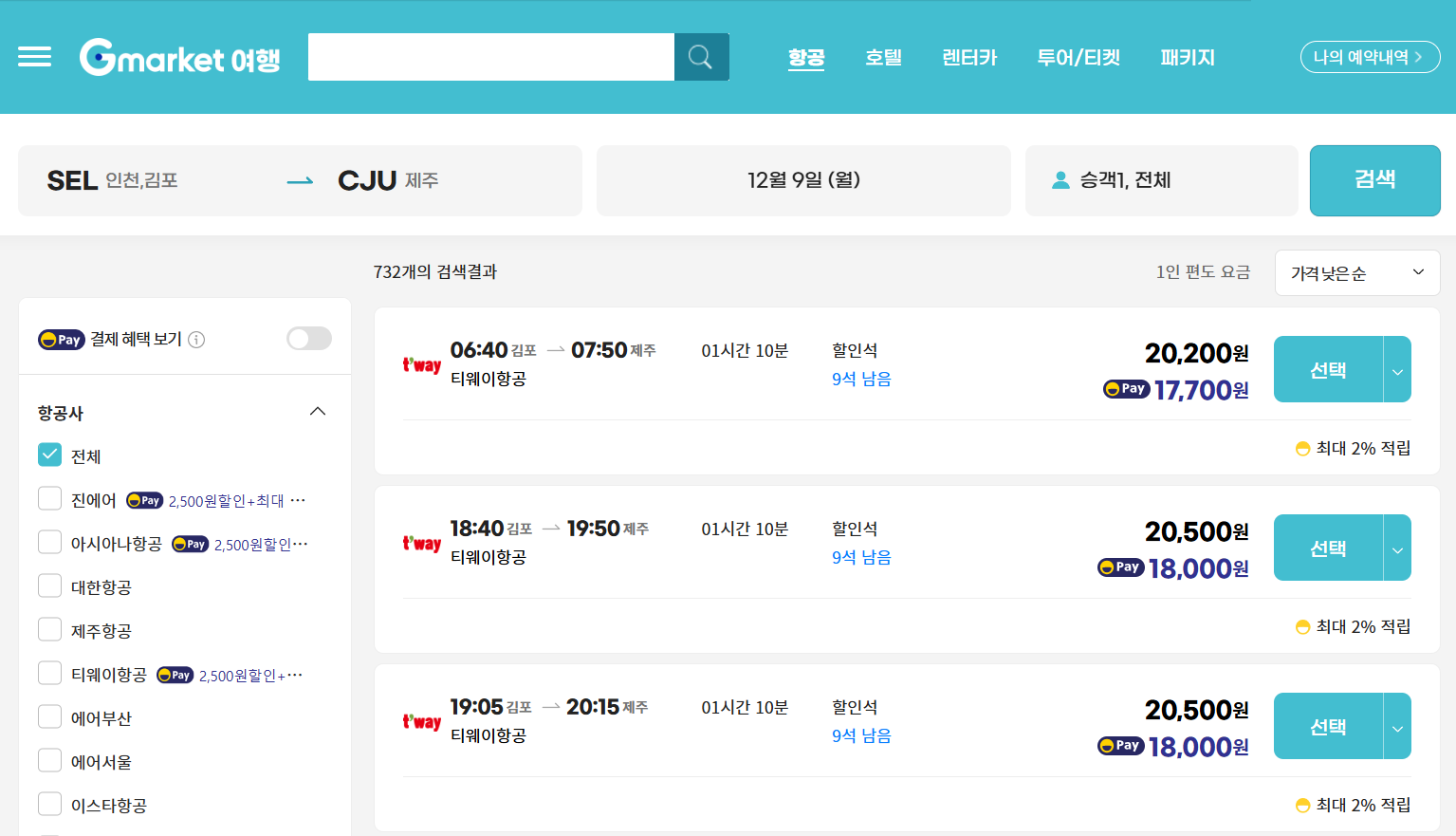This screenshot has width=1456, height=836.
Task: Select the 06:40 flight with 선택
Action: point(1328,369)
